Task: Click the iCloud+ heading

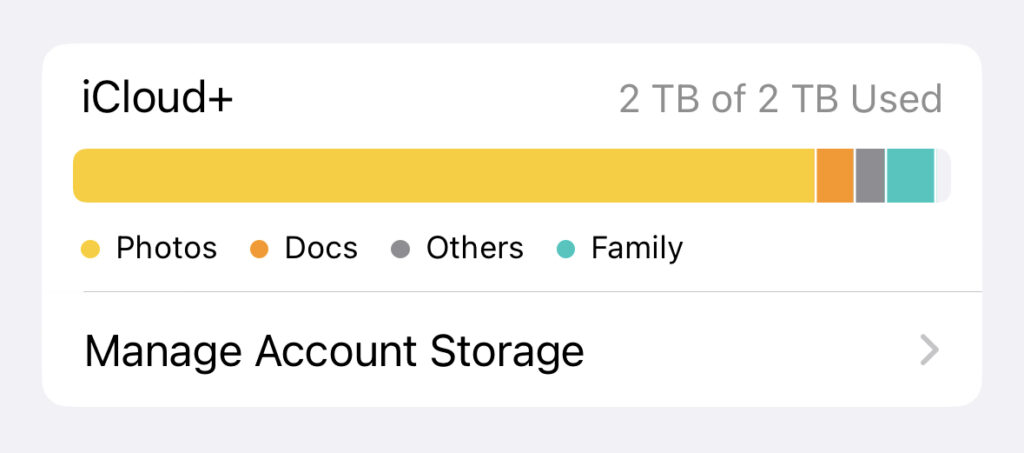Action: pyautogui.click(x=157, y=99)
